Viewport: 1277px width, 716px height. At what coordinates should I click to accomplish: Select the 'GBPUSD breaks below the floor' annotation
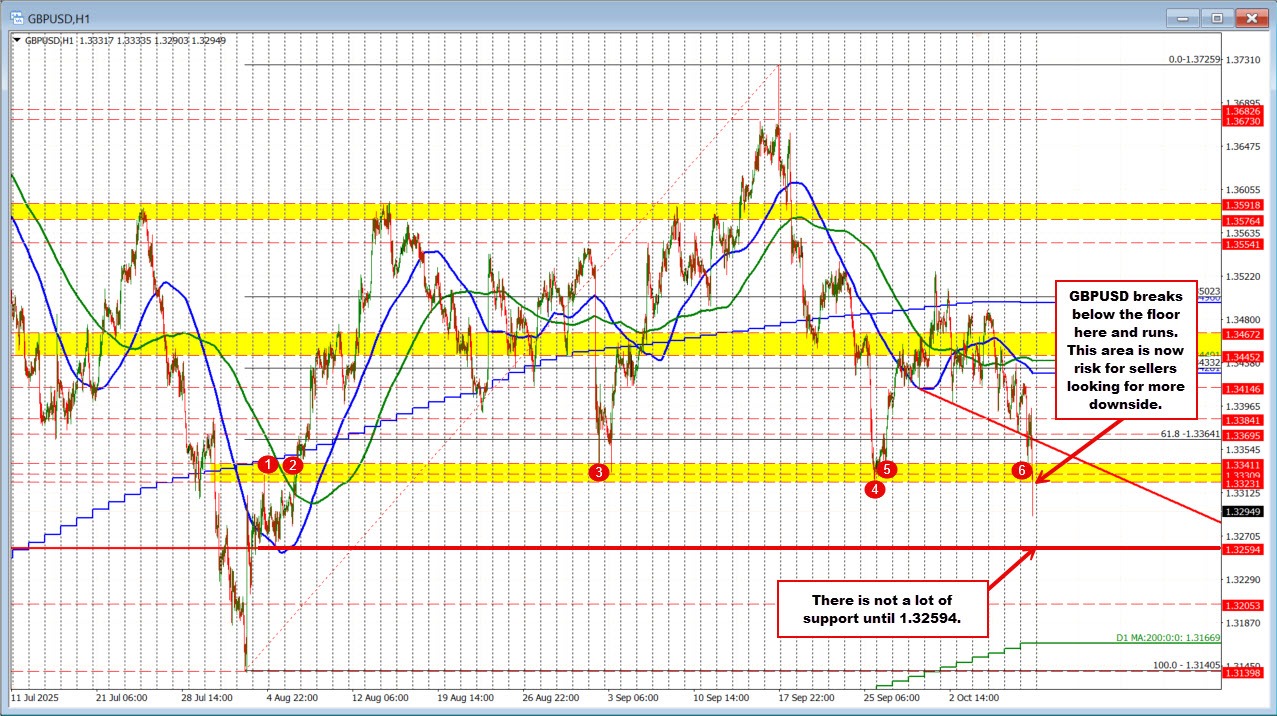(1126, 350)
